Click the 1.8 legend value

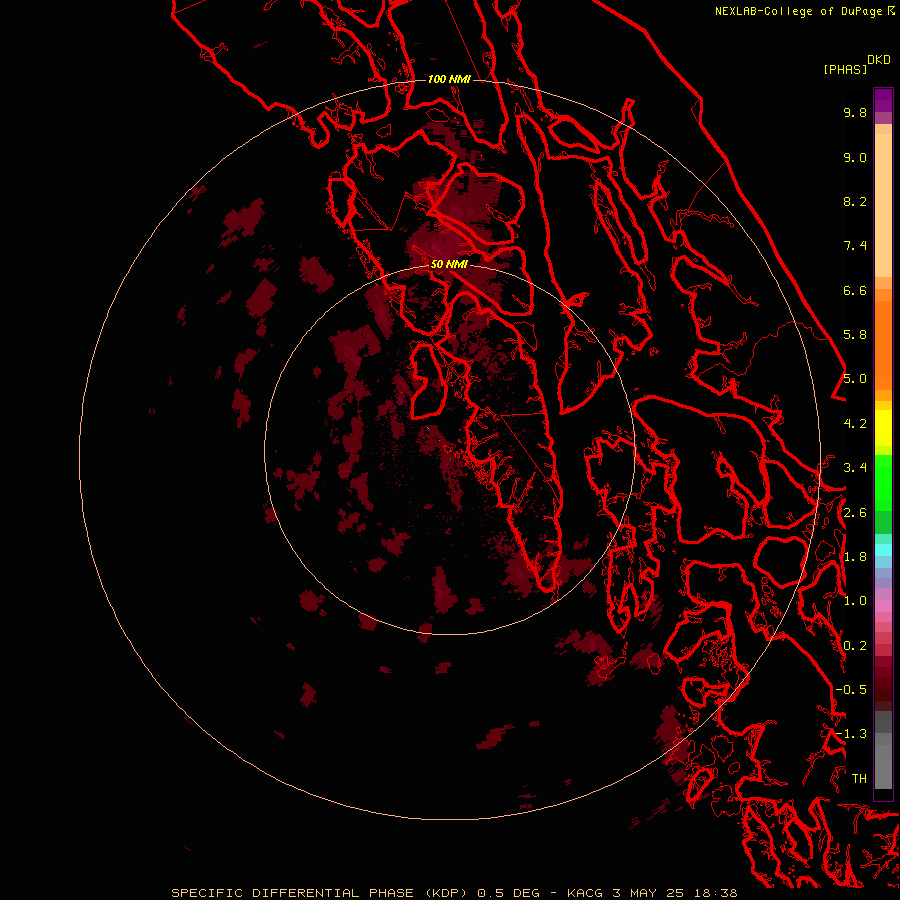855,557
